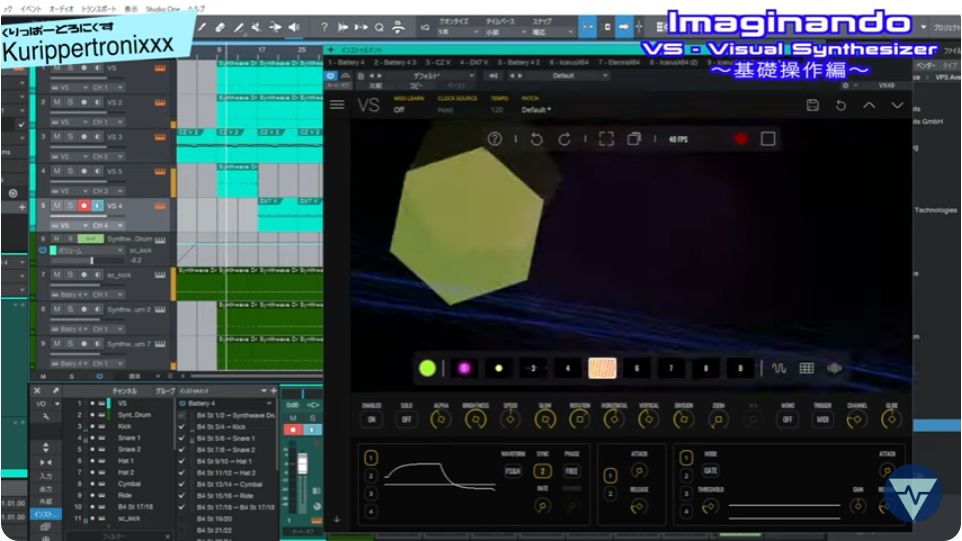The height and width of the screenshot is (541, 962).
Task: Click the redo arrow in visual toolbar
Action: click(564, 139)
